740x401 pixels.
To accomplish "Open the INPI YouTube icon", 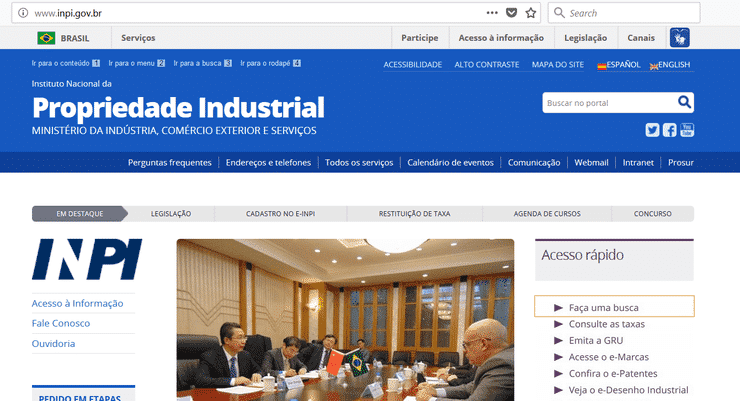I will tap(687, 130).
